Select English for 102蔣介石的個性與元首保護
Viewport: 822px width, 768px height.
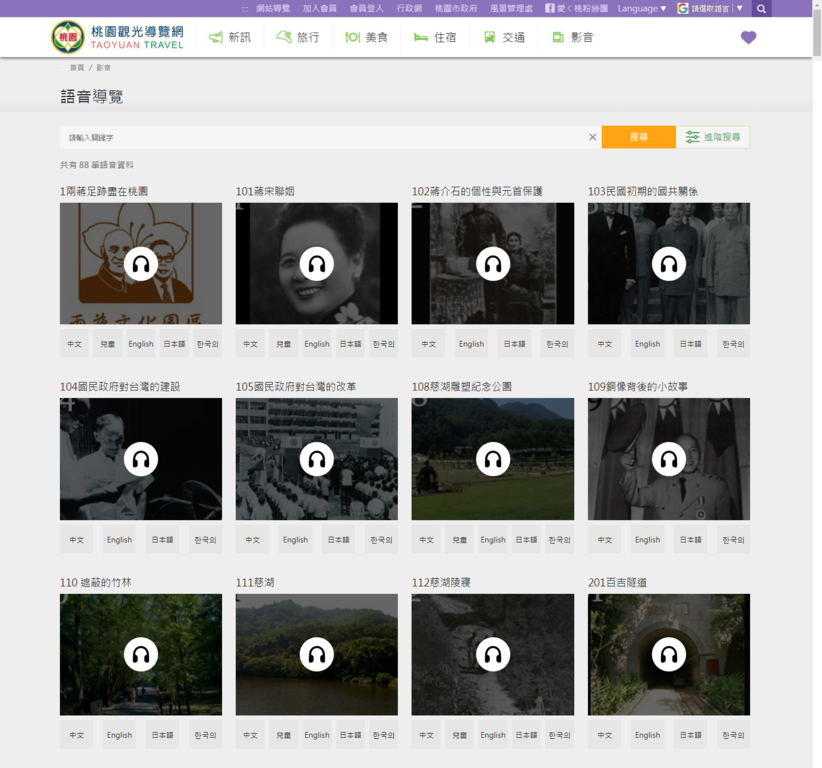471,344
